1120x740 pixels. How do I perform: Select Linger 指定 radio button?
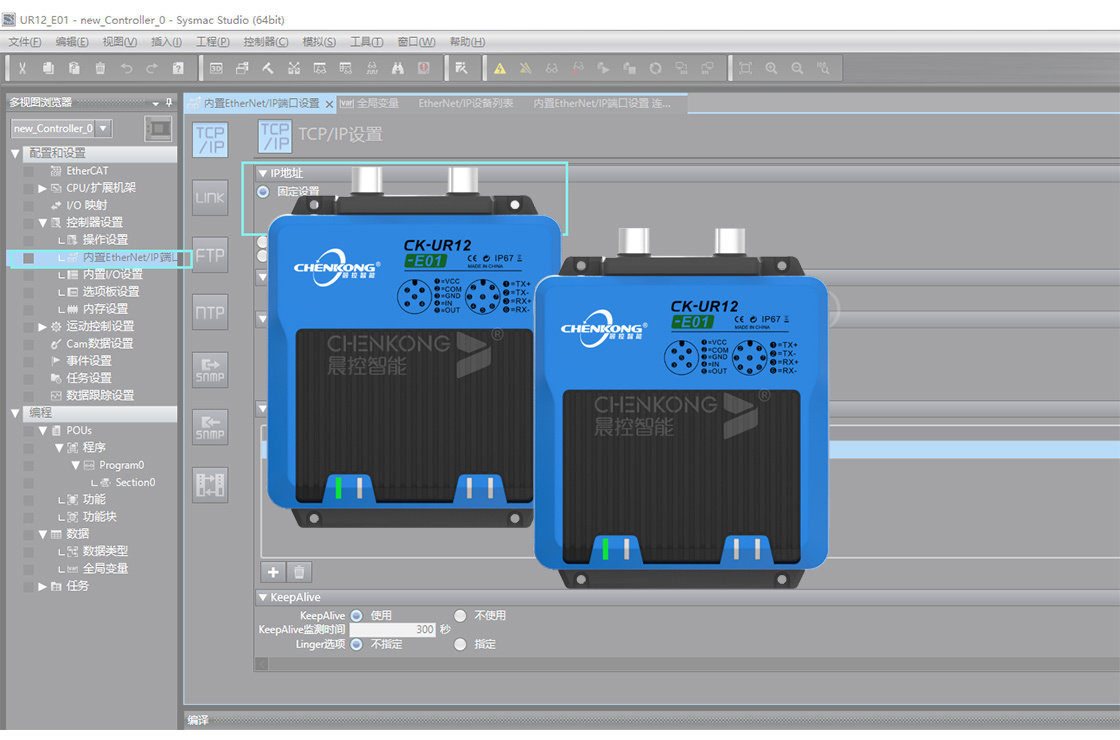460,644
